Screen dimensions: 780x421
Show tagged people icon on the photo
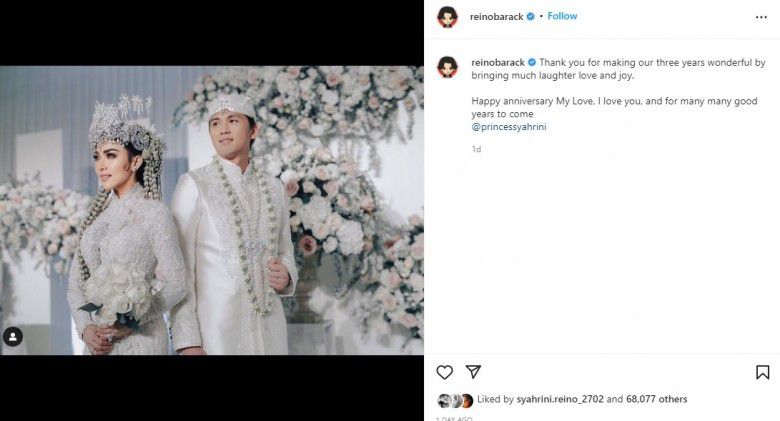pos(13,337)
